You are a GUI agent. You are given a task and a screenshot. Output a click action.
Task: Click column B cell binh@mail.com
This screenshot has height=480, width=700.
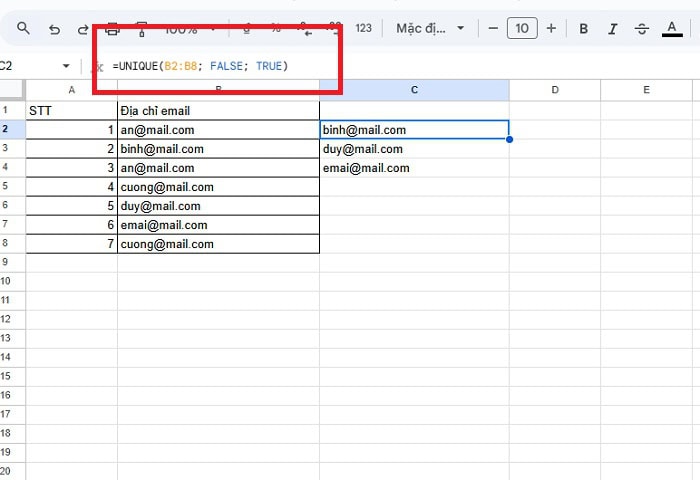pos(218,149)
